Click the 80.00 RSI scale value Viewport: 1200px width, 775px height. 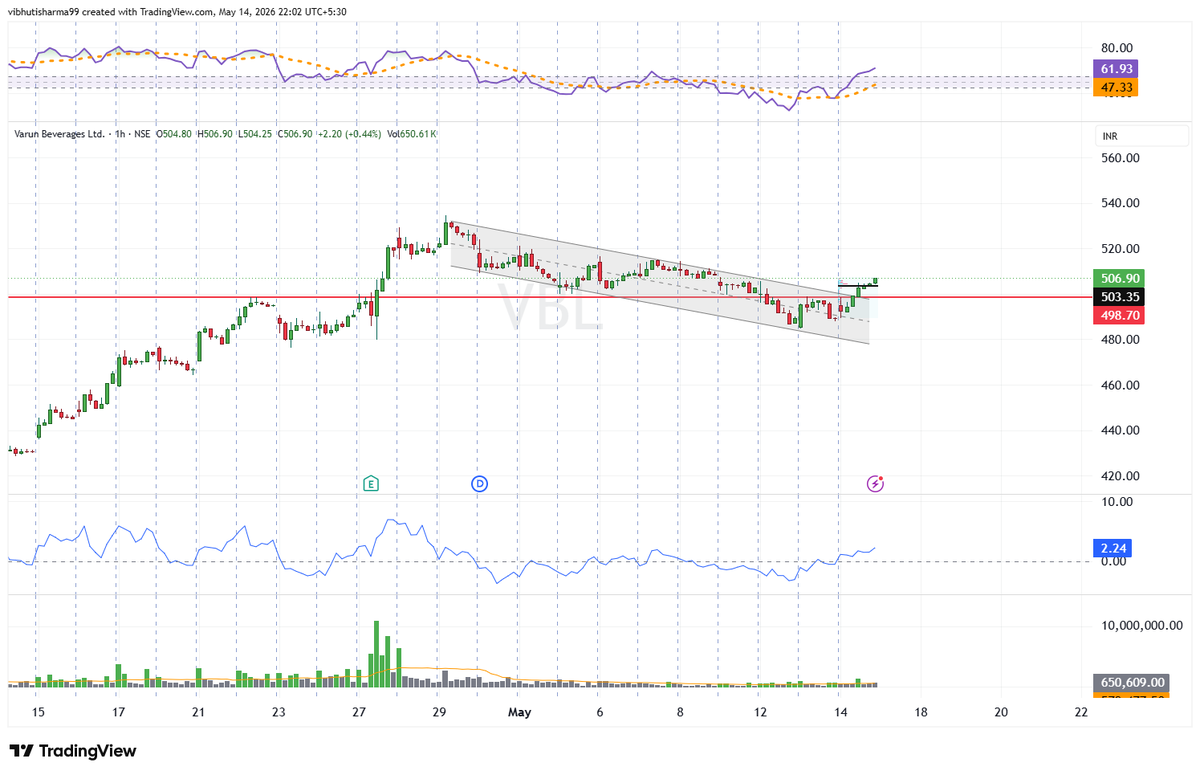pyautogui.click(x=1118, y=48)
